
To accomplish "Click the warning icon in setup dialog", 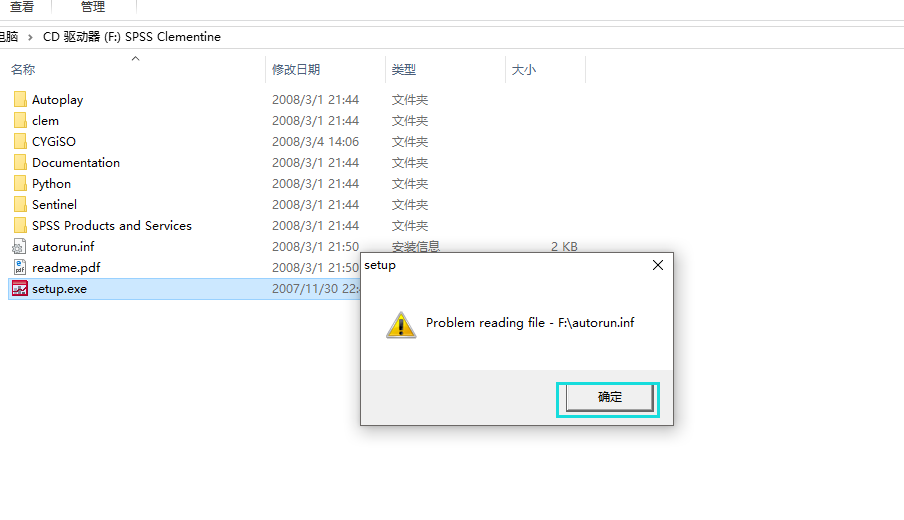I will point(401,325).
